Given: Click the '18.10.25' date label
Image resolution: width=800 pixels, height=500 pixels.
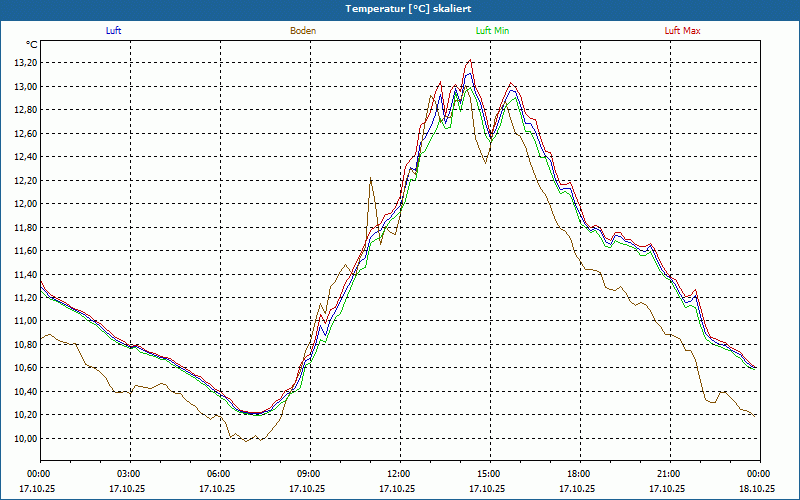Looking at the screenshot, I should pos(757,488).
